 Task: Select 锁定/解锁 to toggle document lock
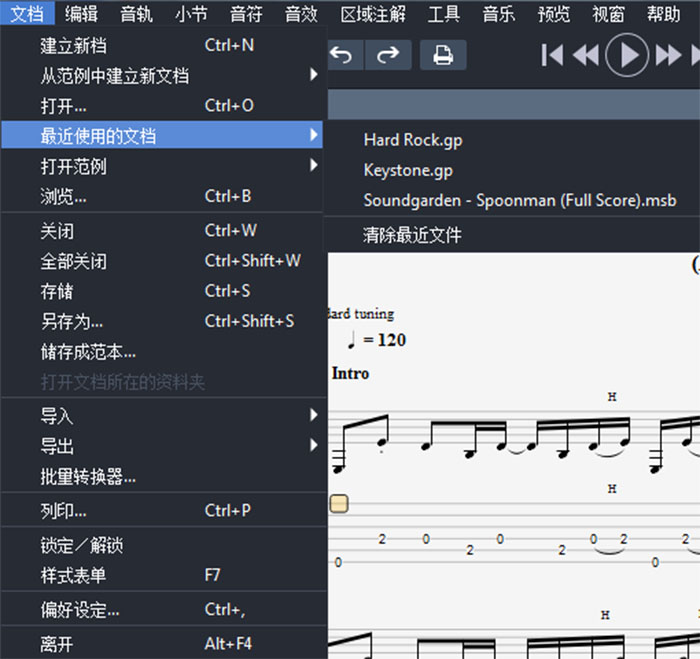point(82,546)
